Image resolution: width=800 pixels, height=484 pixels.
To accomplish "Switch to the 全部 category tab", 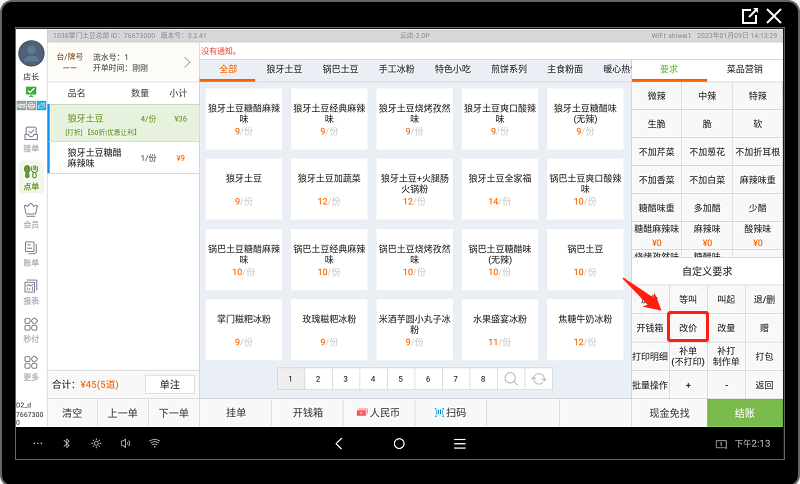I will click(228, 69).
